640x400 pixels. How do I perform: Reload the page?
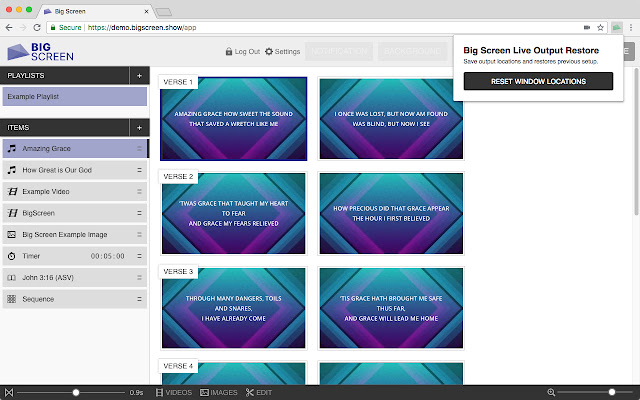tap(37, 28)
